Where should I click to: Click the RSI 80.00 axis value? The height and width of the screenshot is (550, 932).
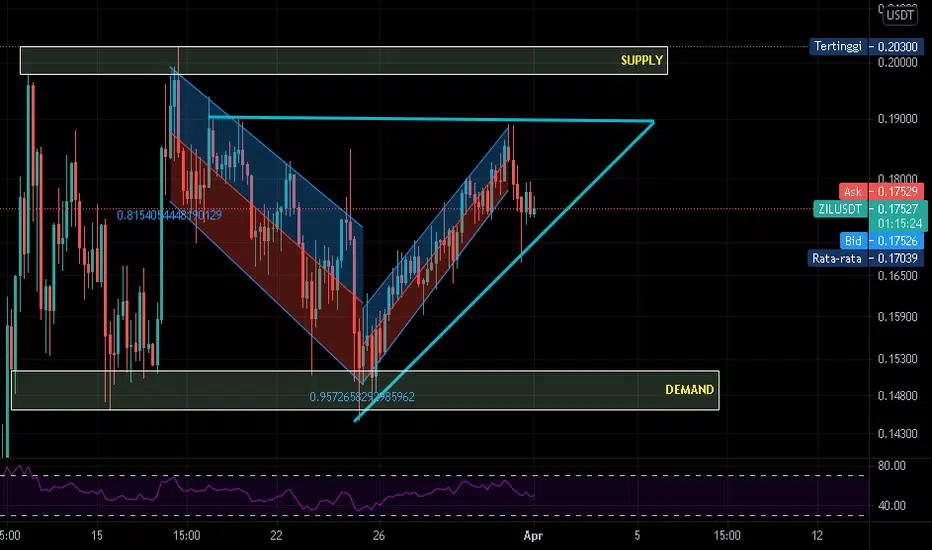click(892, 466)
